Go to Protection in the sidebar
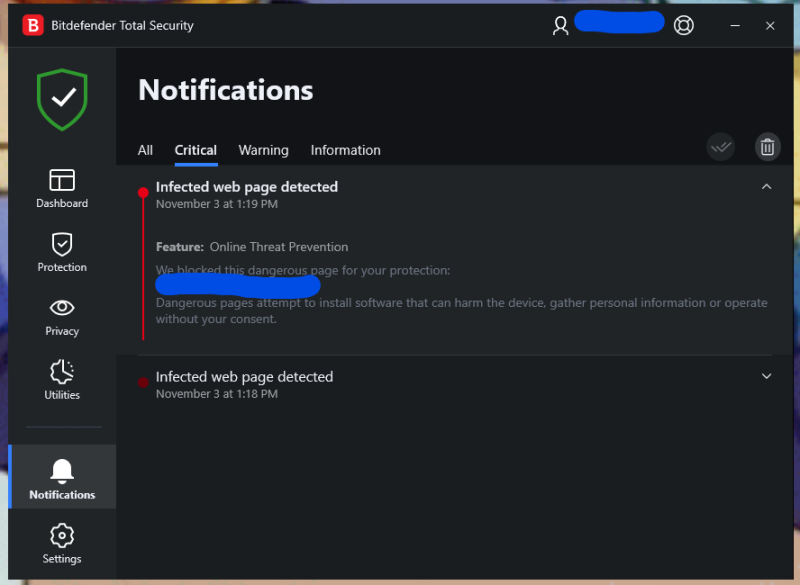This screenshot has width=800, height=585. pyautogui.click(x=62, y=252)
